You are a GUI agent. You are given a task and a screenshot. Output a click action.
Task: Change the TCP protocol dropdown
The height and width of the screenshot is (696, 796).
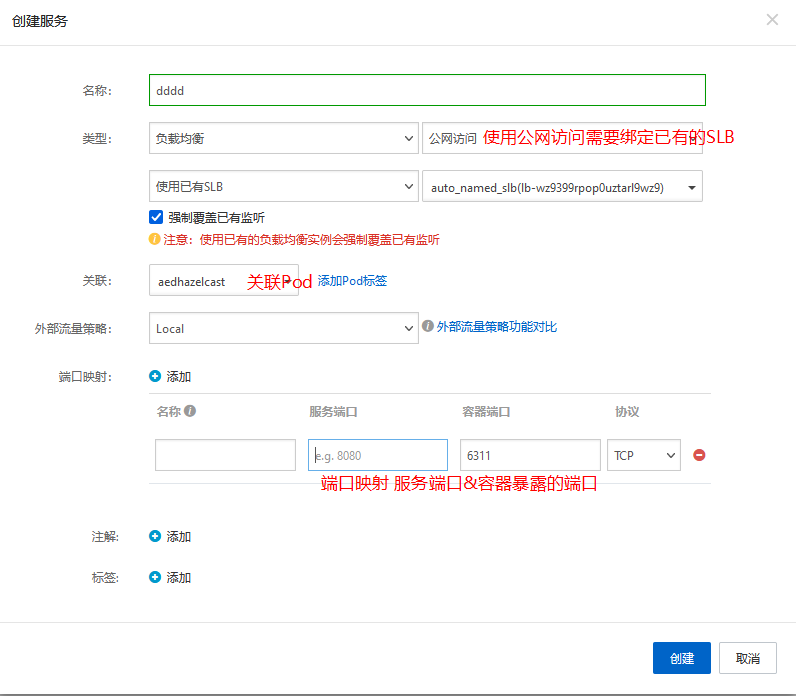coord(643,455)
